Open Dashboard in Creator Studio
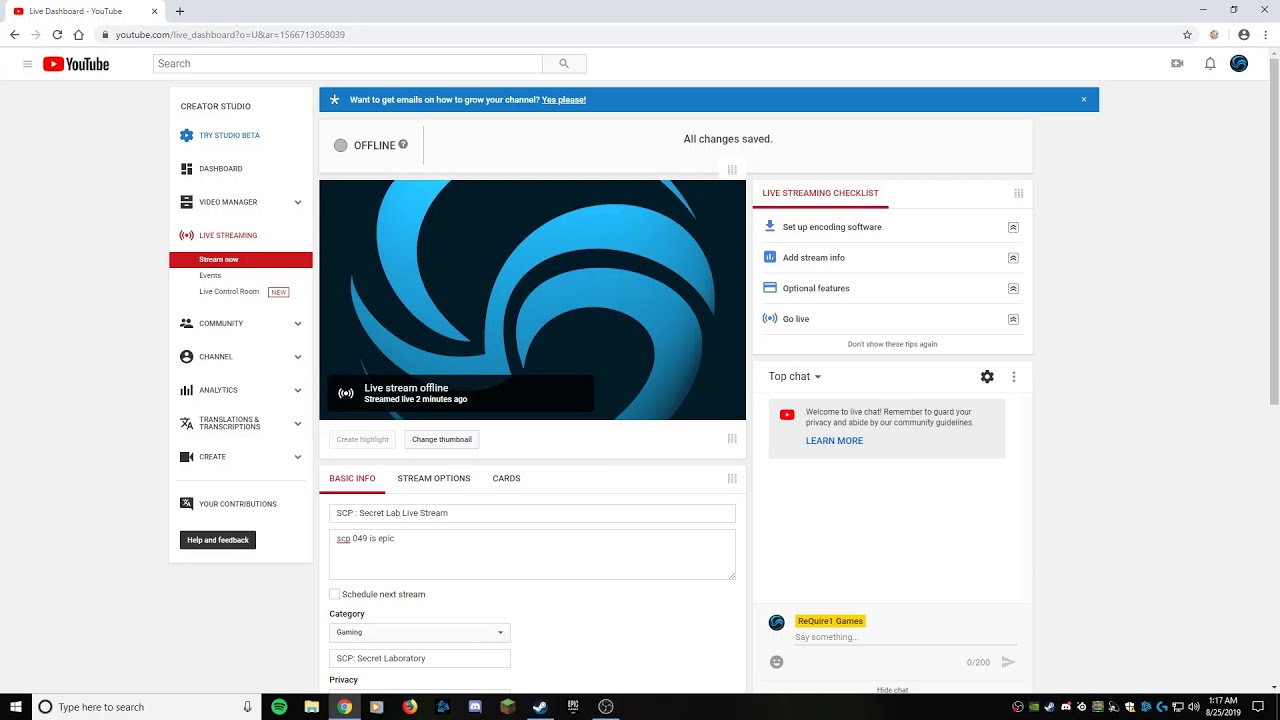 pyautogui.click(x=220, y=169)
